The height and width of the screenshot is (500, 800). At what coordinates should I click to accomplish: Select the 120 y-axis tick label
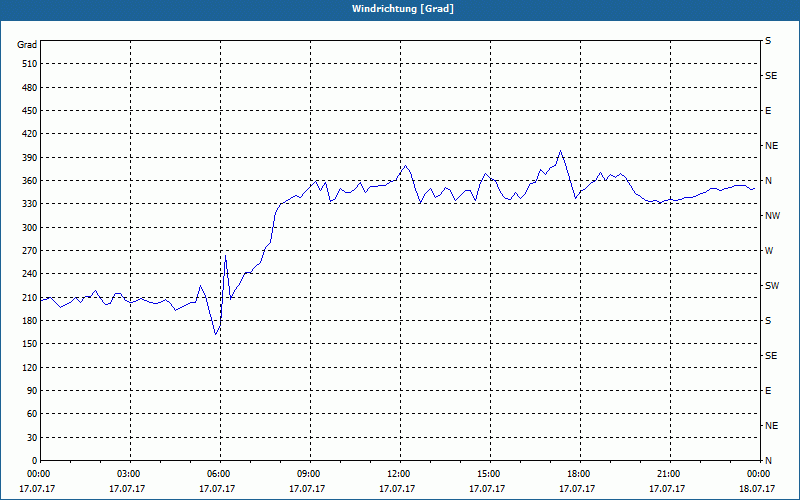[x=30, y=367]
